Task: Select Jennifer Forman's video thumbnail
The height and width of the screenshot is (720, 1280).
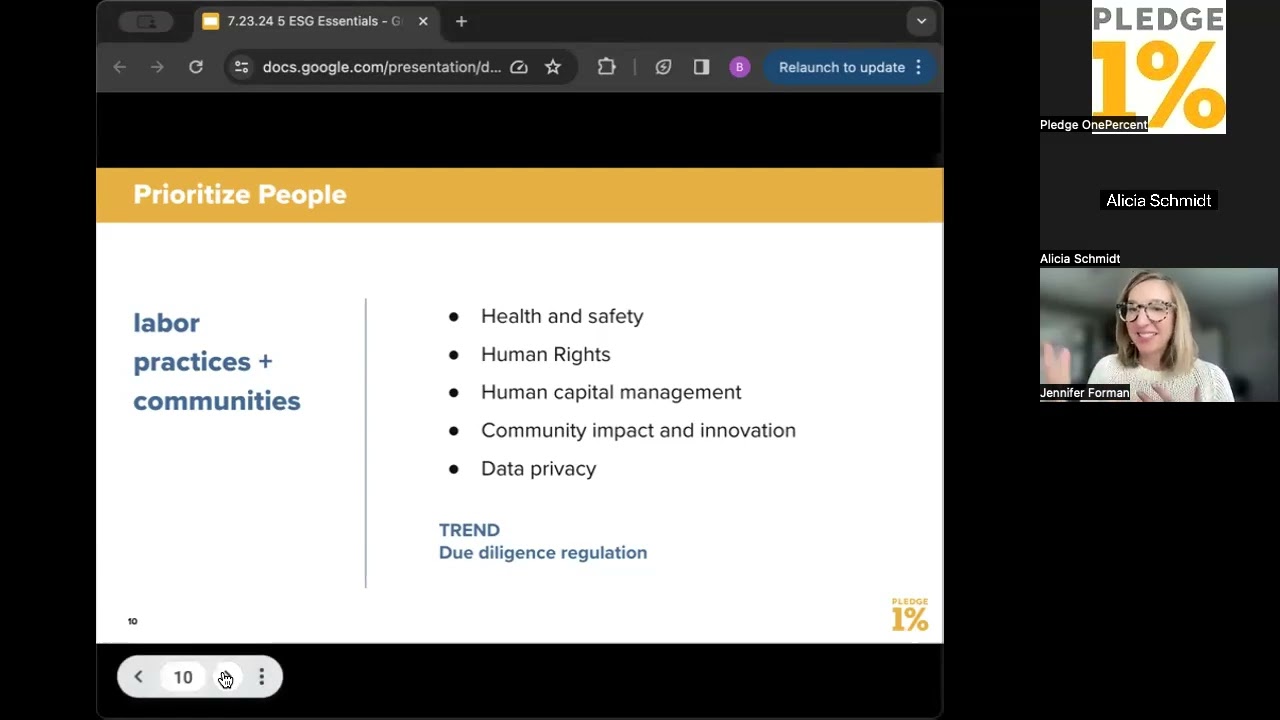Action: (1159, 334)
